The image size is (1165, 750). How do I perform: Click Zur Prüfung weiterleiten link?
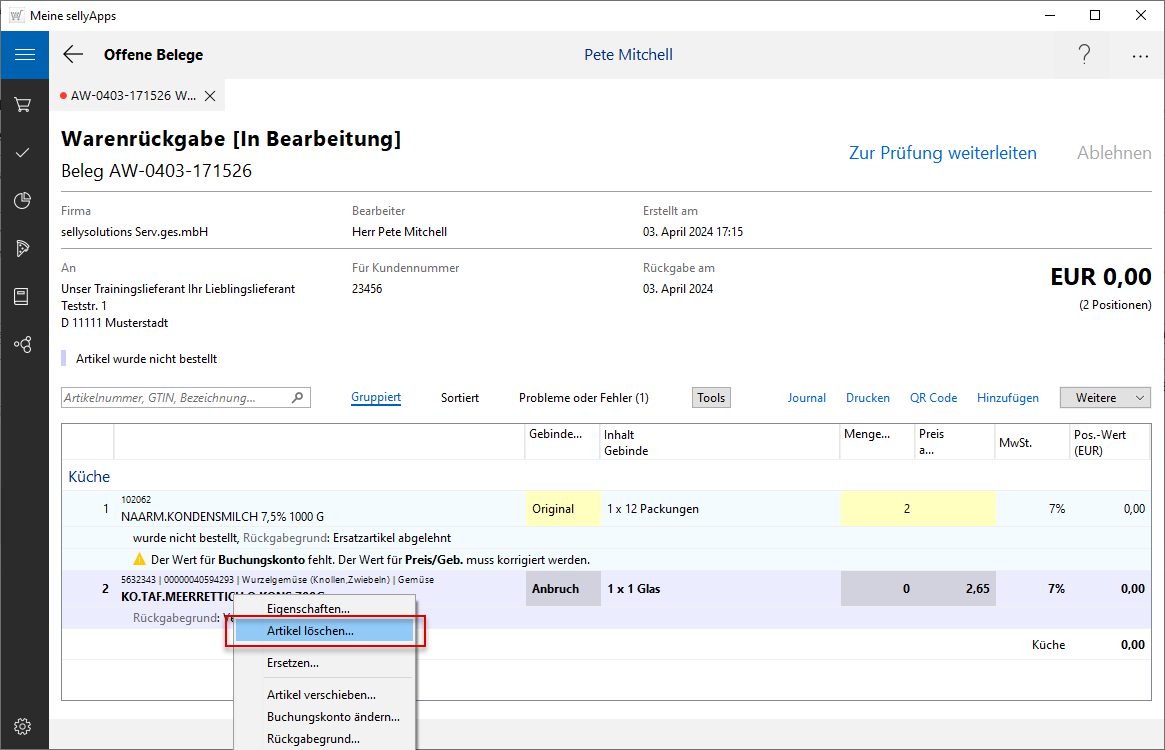tap(942, 153)
